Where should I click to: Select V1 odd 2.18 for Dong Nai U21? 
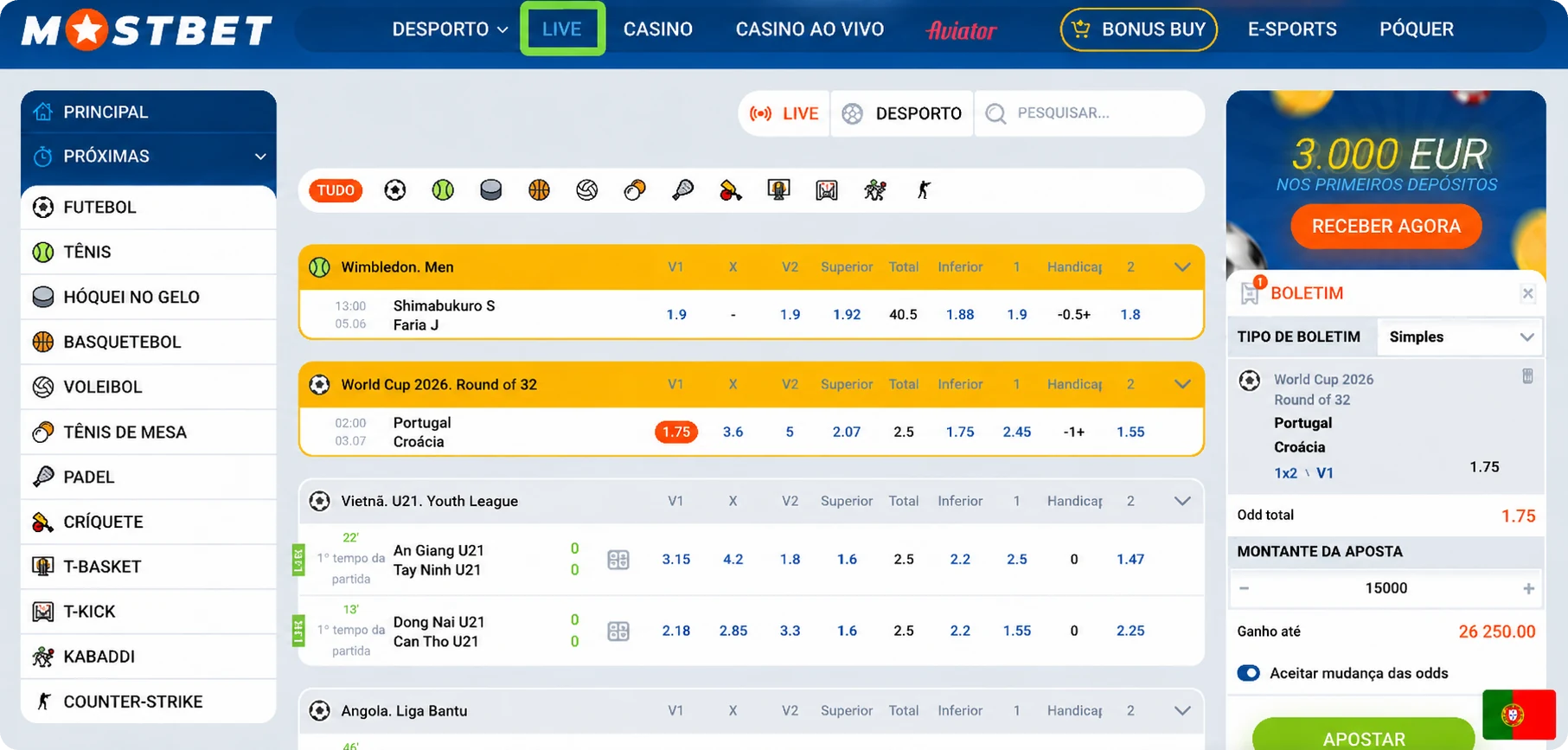tap(676, 631)
